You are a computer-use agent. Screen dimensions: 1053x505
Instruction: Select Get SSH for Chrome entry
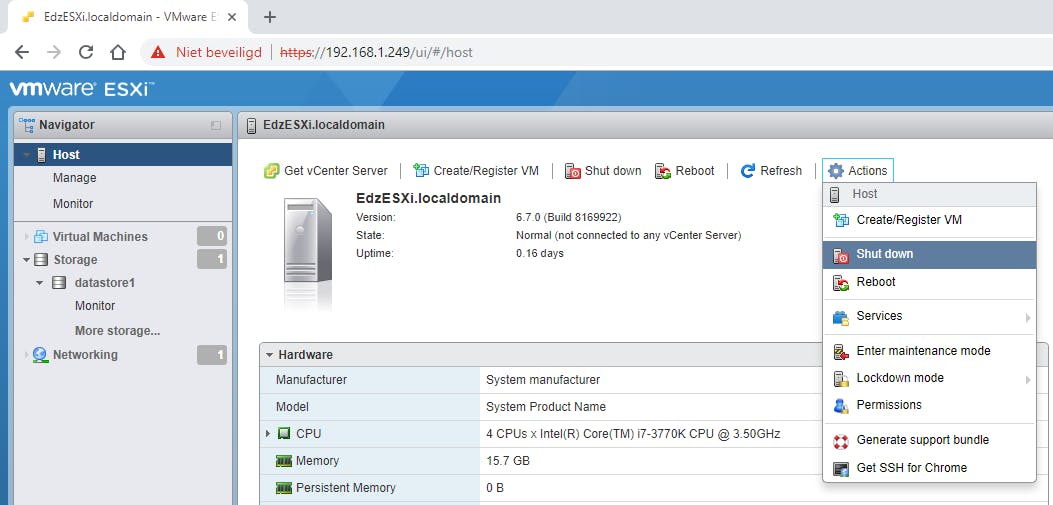929,468
